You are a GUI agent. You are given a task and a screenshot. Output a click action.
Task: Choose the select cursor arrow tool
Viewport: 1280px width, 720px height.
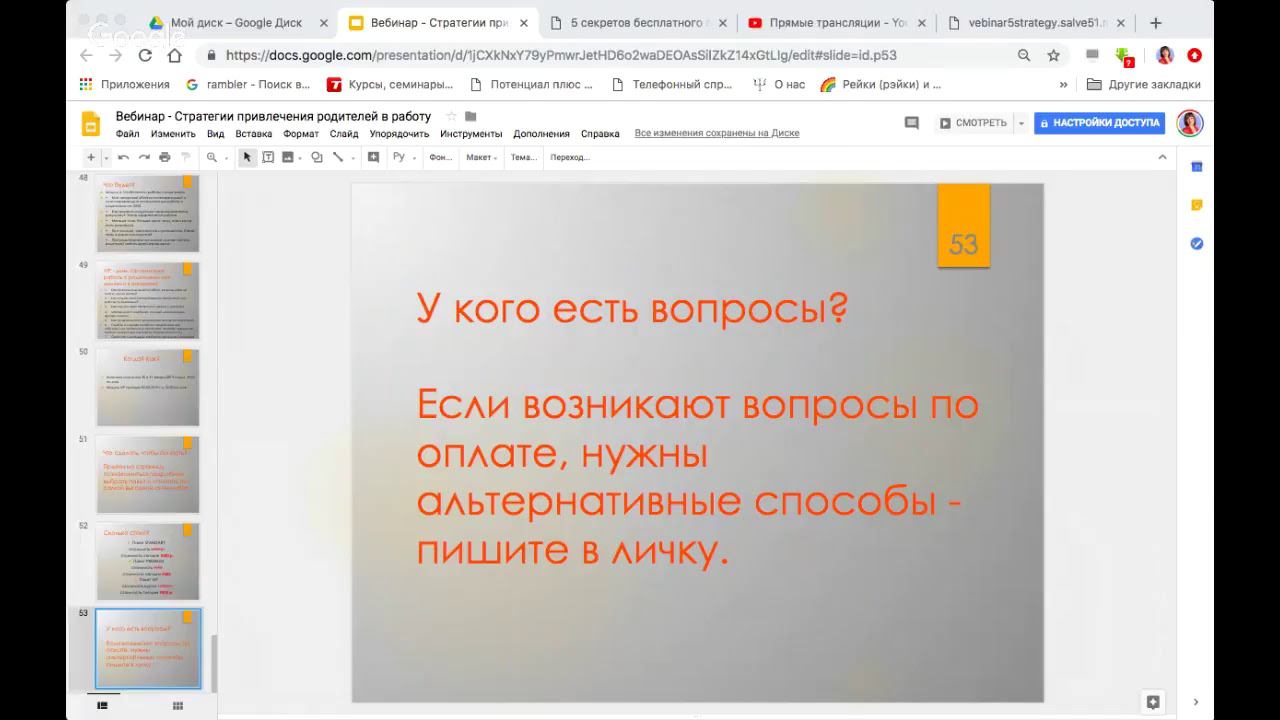(247, 157)
